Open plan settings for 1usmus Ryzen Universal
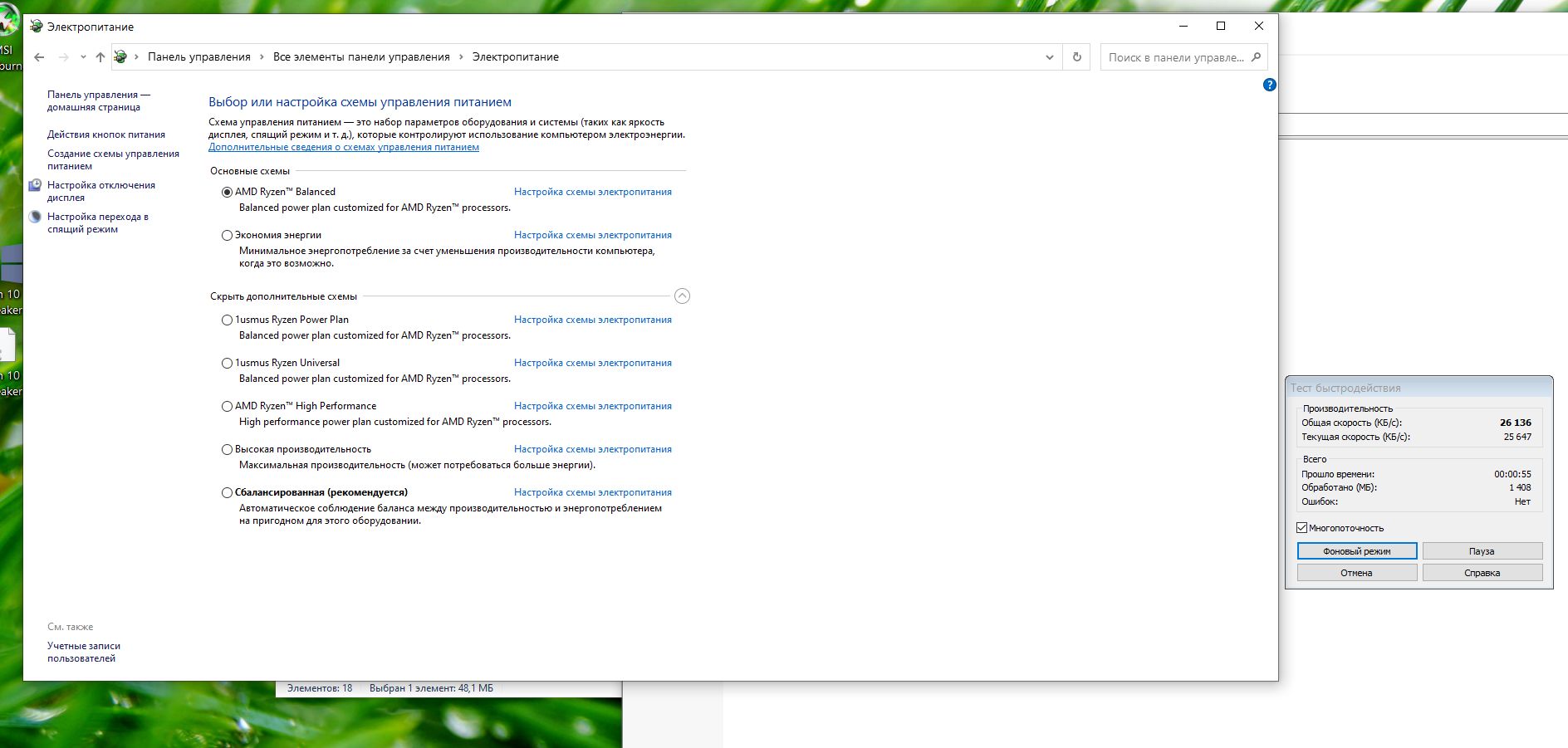The height and width of the screenshot is (748, 1568). (x=593, y=363)
